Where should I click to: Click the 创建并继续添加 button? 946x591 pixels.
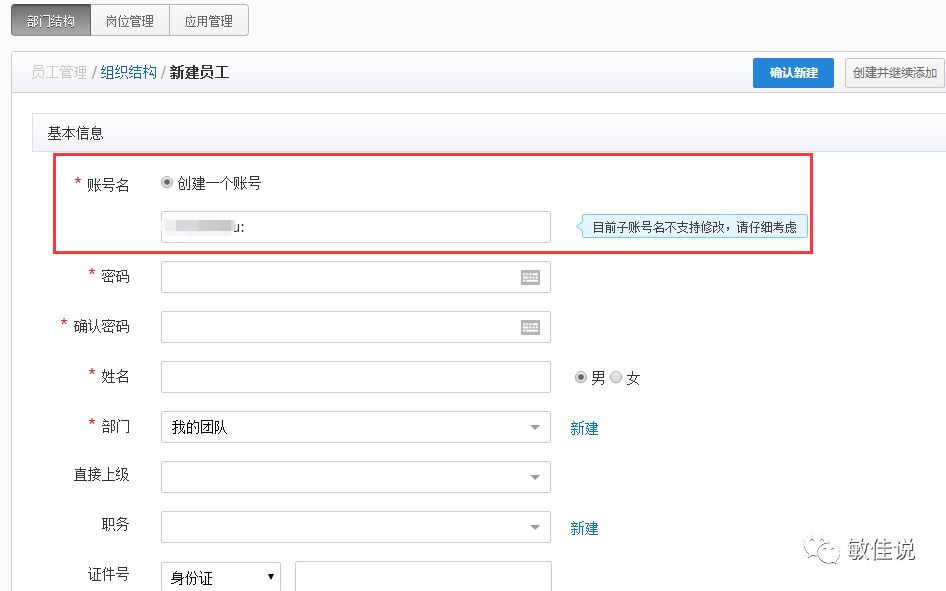tap(895, 73)
